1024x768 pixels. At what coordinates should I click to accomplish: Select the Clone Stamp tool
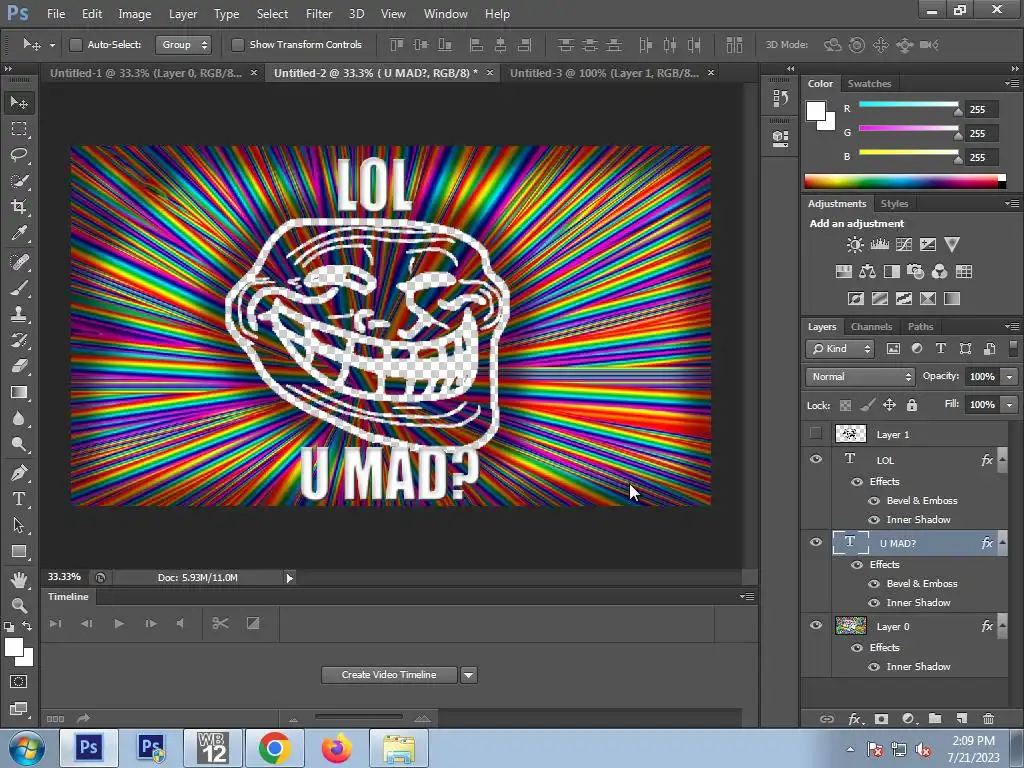[x=19, y=313]
